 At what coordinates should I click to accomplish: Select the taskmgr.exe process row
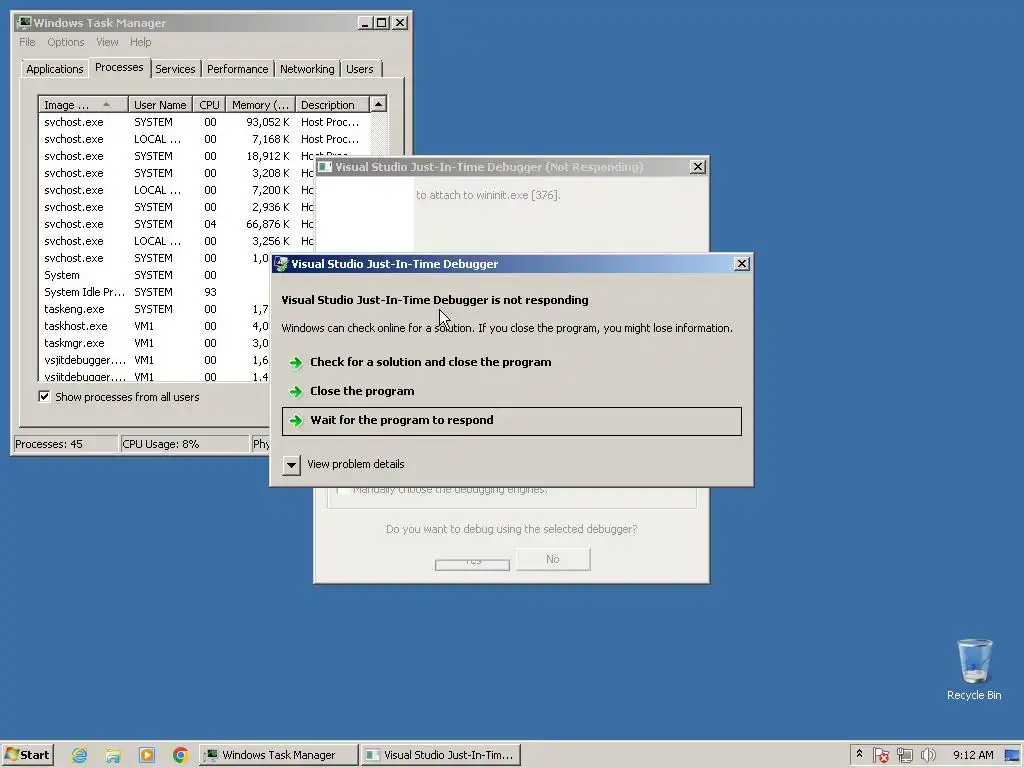155,343
